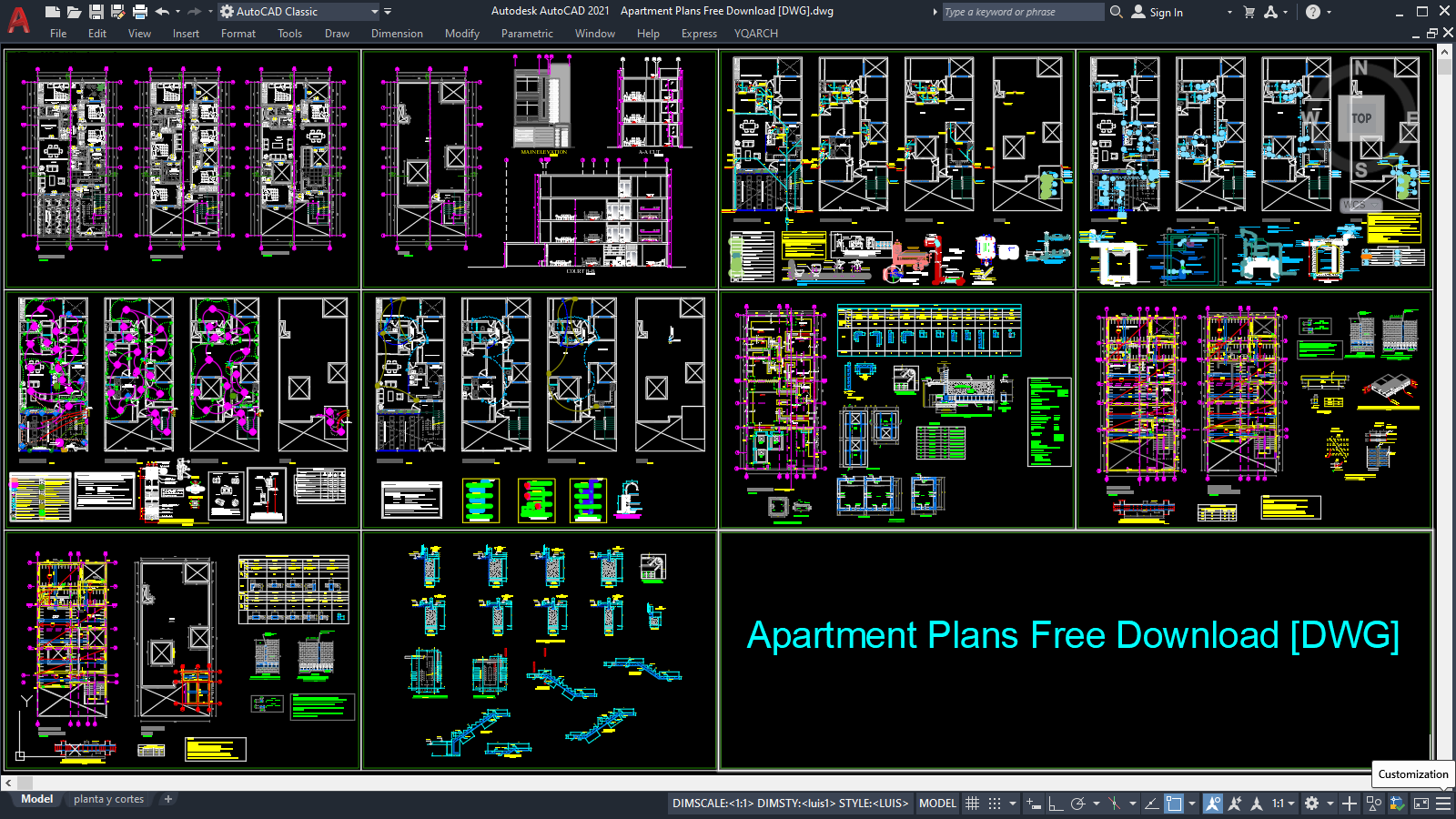Click the search magnifier icon
The height and width of the screenshot is (819, 1456).
[x=1117, y=12]
